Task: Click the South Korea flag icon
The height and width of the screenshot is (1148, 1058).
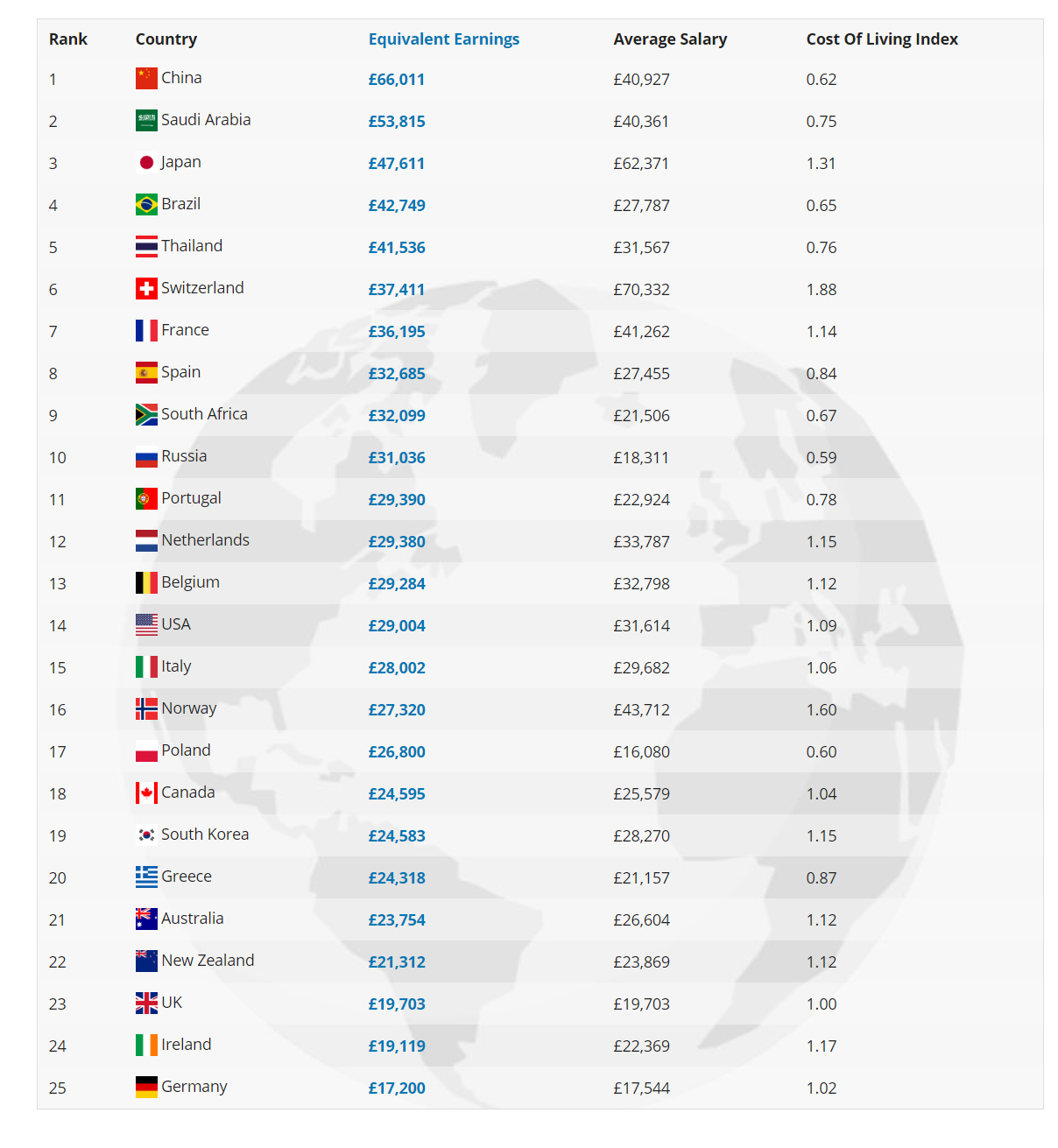Action: tap(146, 835)
